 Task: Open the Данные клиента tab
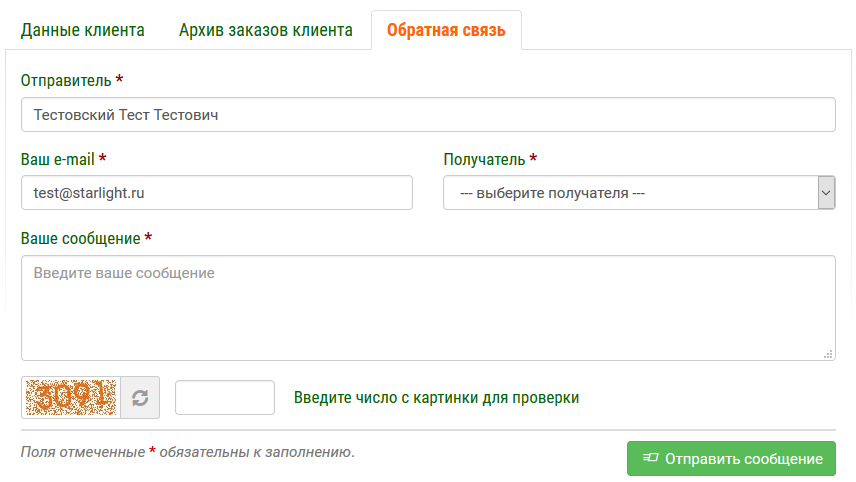click(x=82, y=30)
